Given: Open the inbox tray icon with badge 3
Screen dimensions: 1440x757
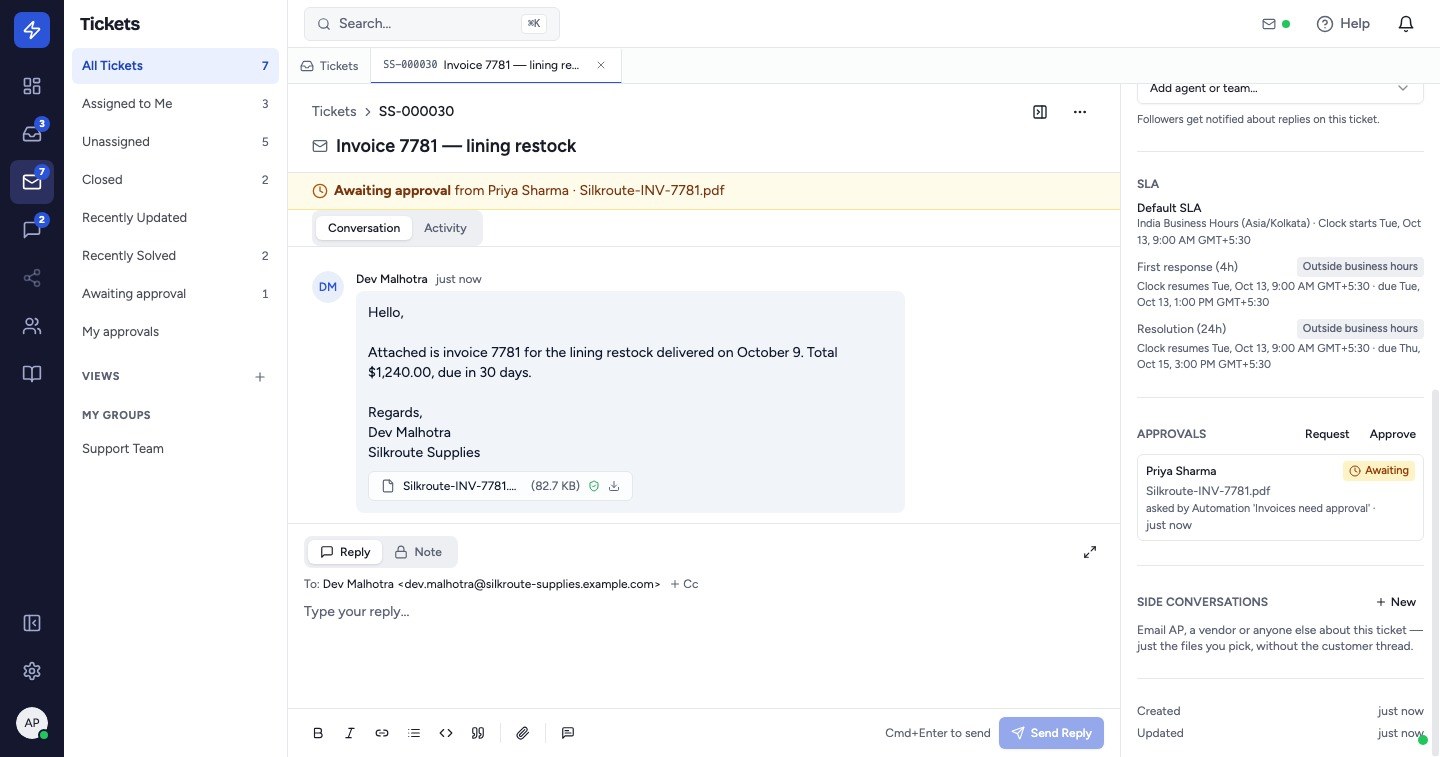Looking at the screenshot, I should point(32,134).
